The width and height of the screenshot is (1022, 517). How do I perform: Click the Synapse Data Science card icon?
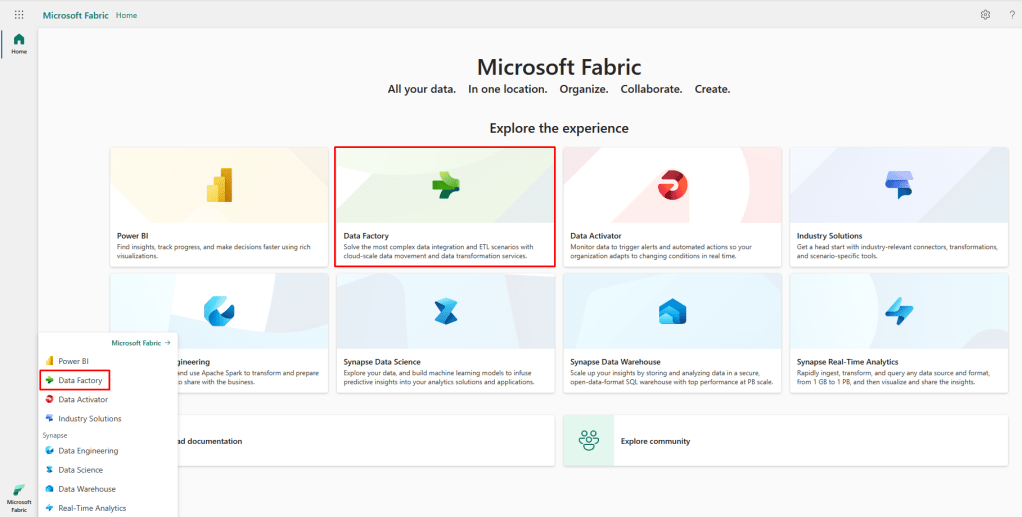tap(445, 311)
